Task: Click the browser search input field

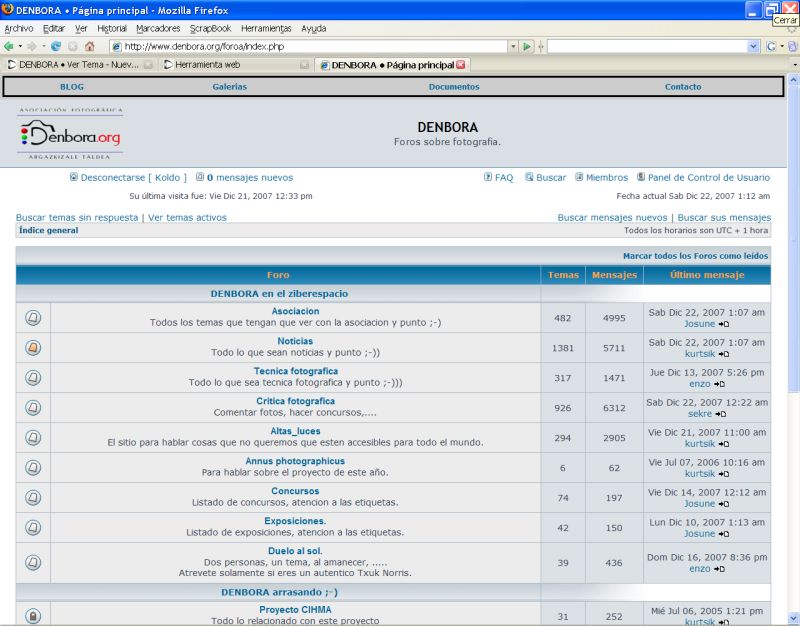Action: [x=648, y=46]
